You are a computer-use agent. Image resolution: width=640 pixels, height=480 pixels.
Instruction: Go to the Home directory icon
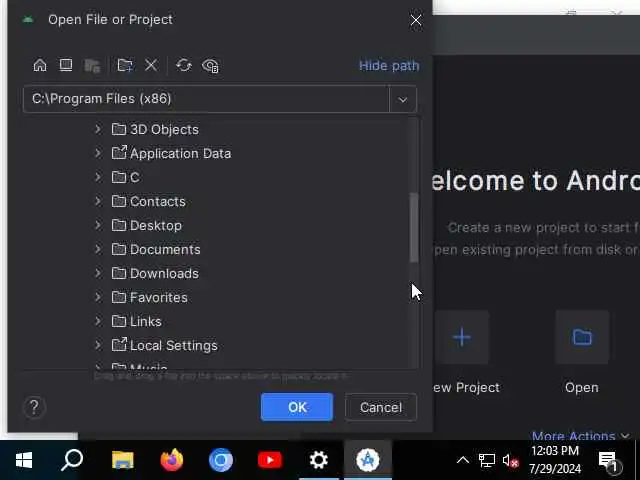pos(40,65)
